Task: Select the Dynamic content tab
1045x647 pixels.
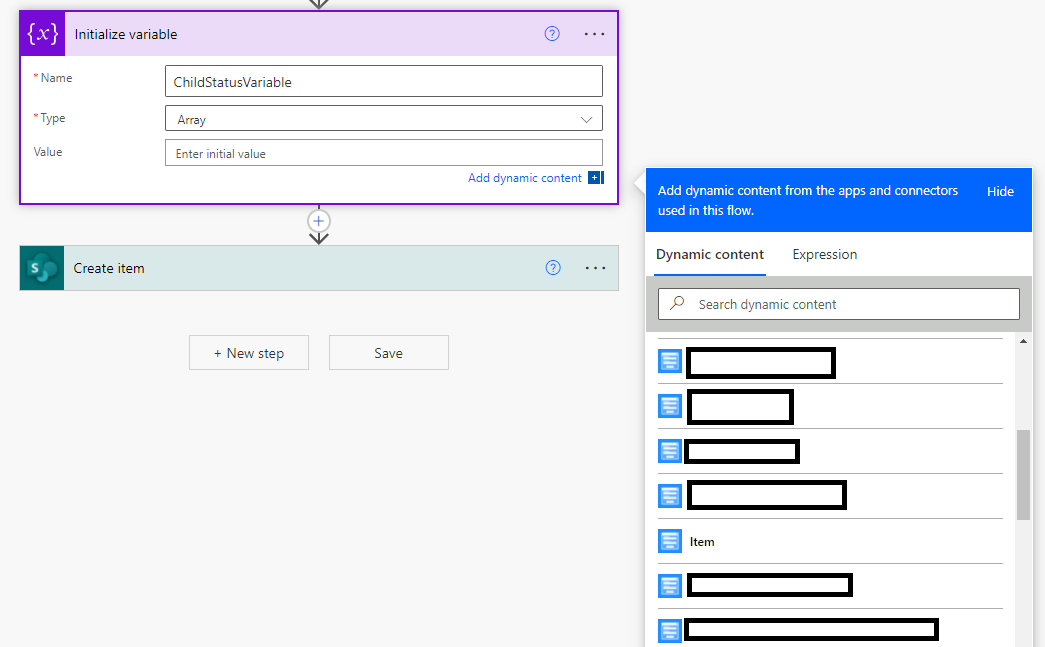Action: click(709, 254)
